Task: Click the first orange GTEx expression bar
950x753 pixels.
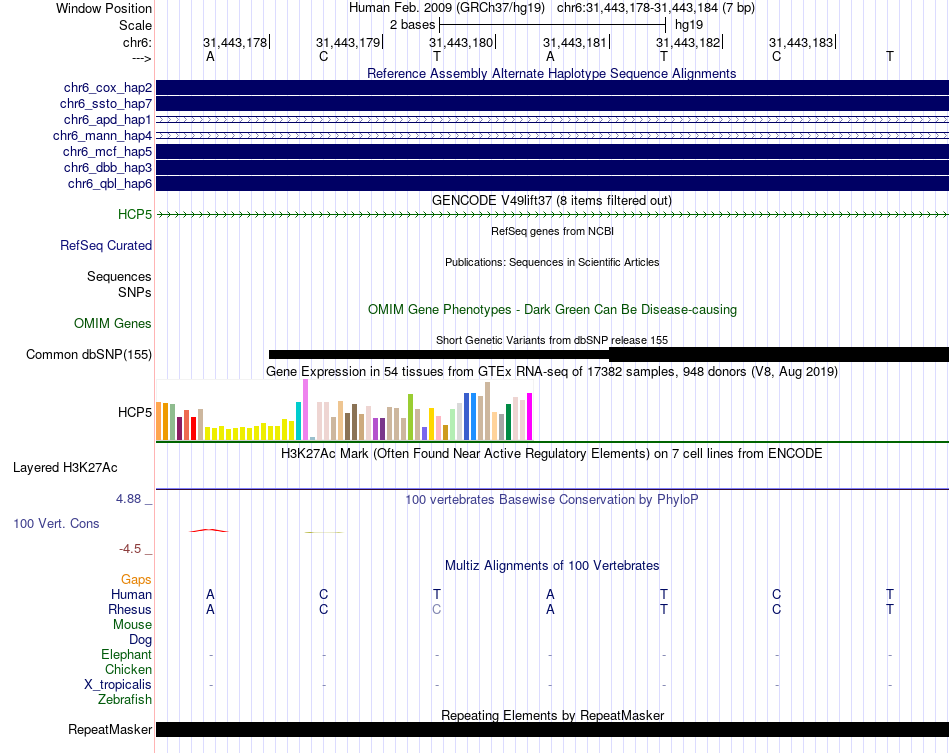Action: (x=159, y=421)
